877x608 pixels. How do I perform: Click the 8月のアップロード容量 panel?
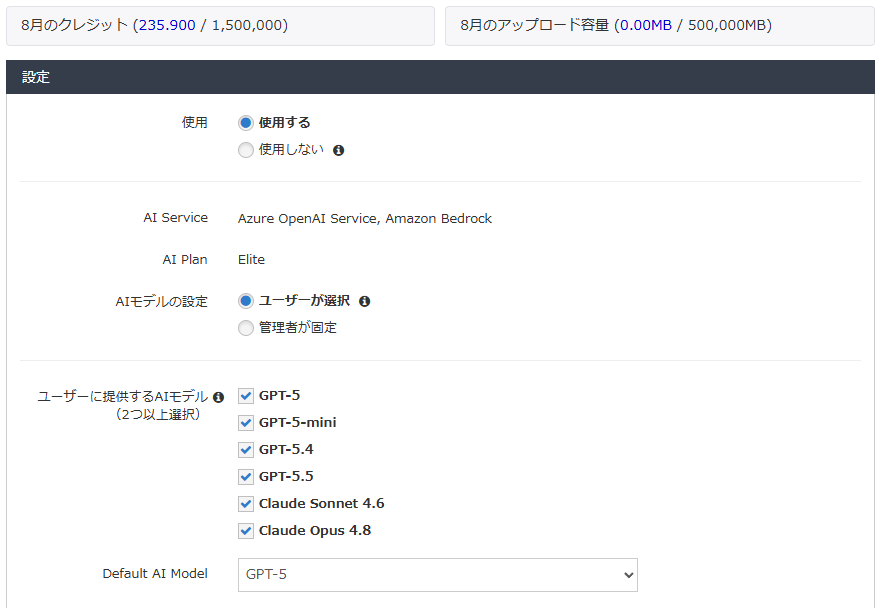660,26
